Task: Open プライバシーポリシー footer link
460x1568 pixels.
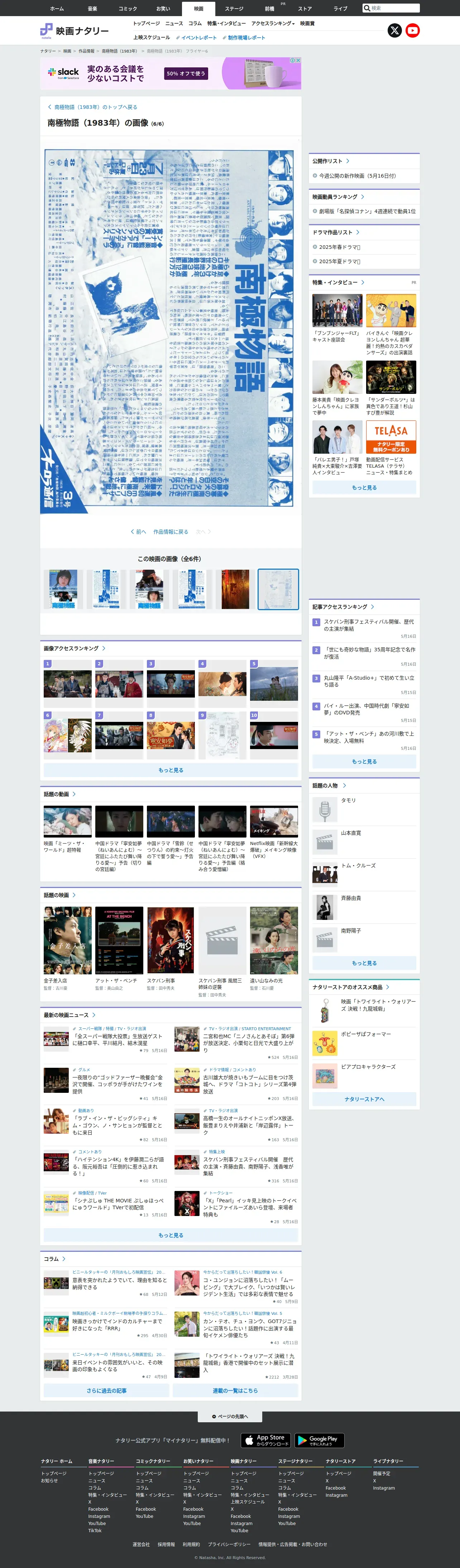Action: coord(229,1544)
